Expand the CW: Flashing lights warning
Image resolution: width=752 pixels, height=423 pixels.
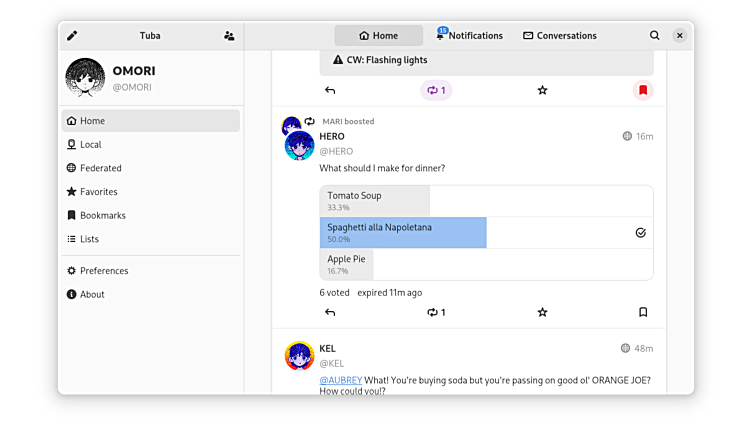point(486,60)
